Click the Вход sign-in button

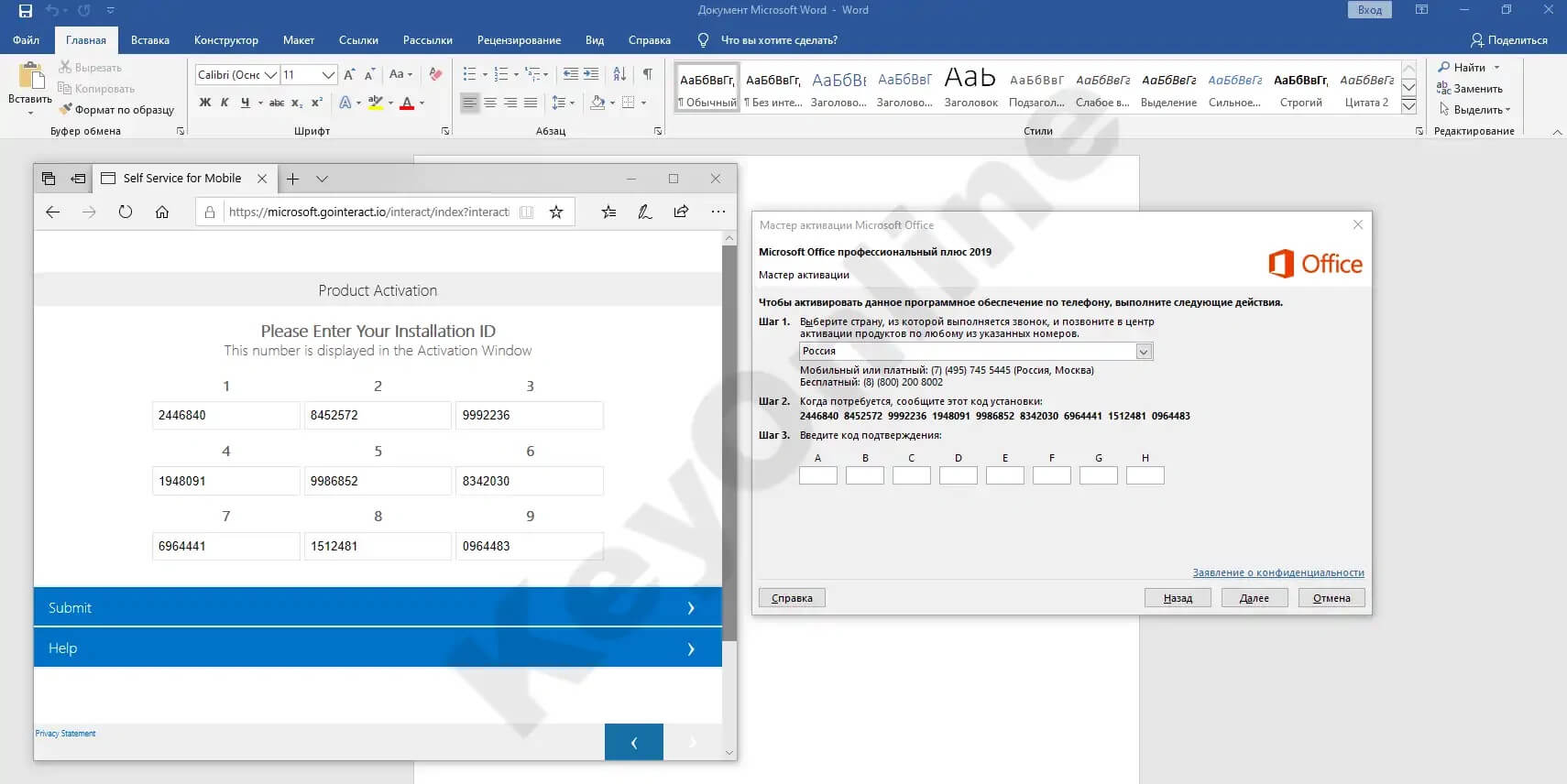click(x=1370, y=10)
